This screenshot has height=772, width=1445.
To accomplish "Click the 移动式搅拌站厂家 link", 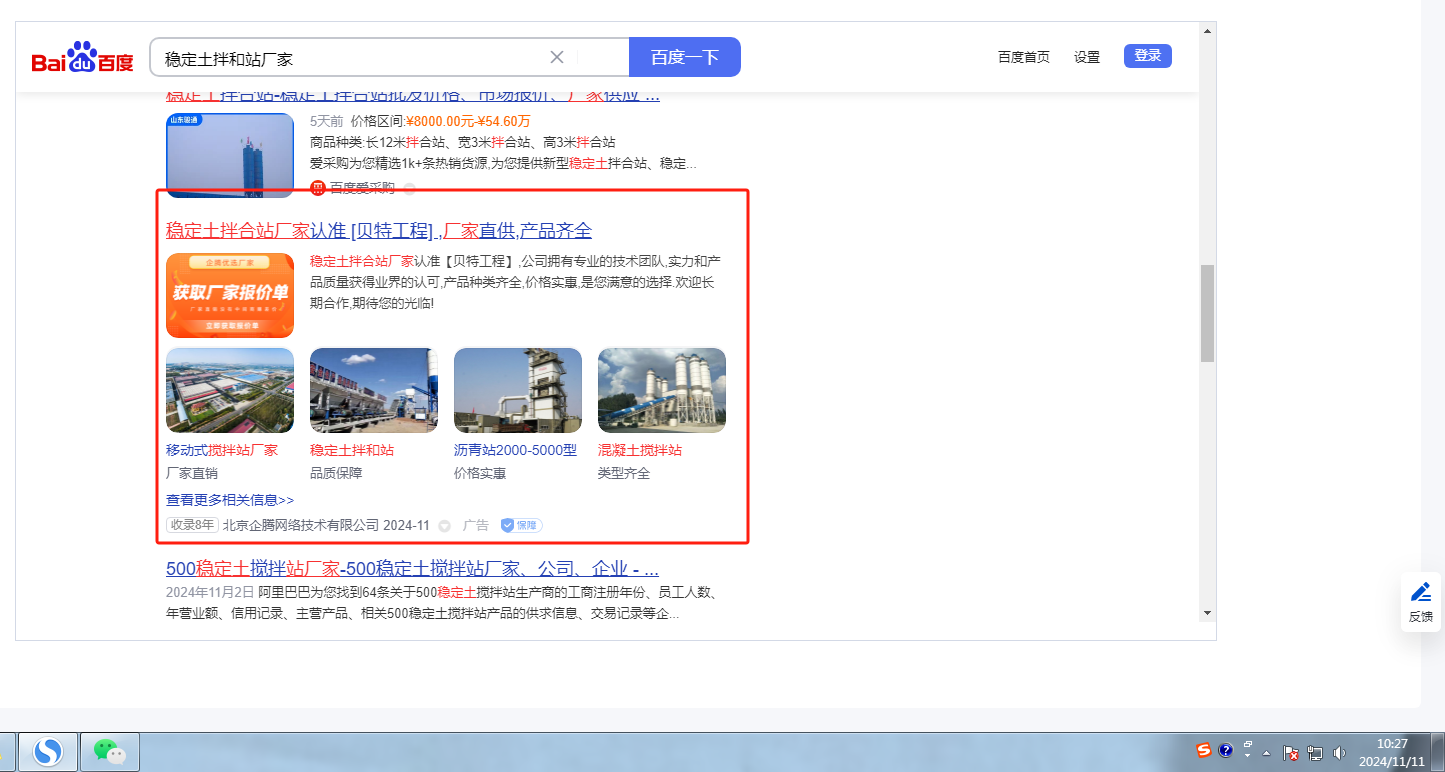I will (222, 450).
